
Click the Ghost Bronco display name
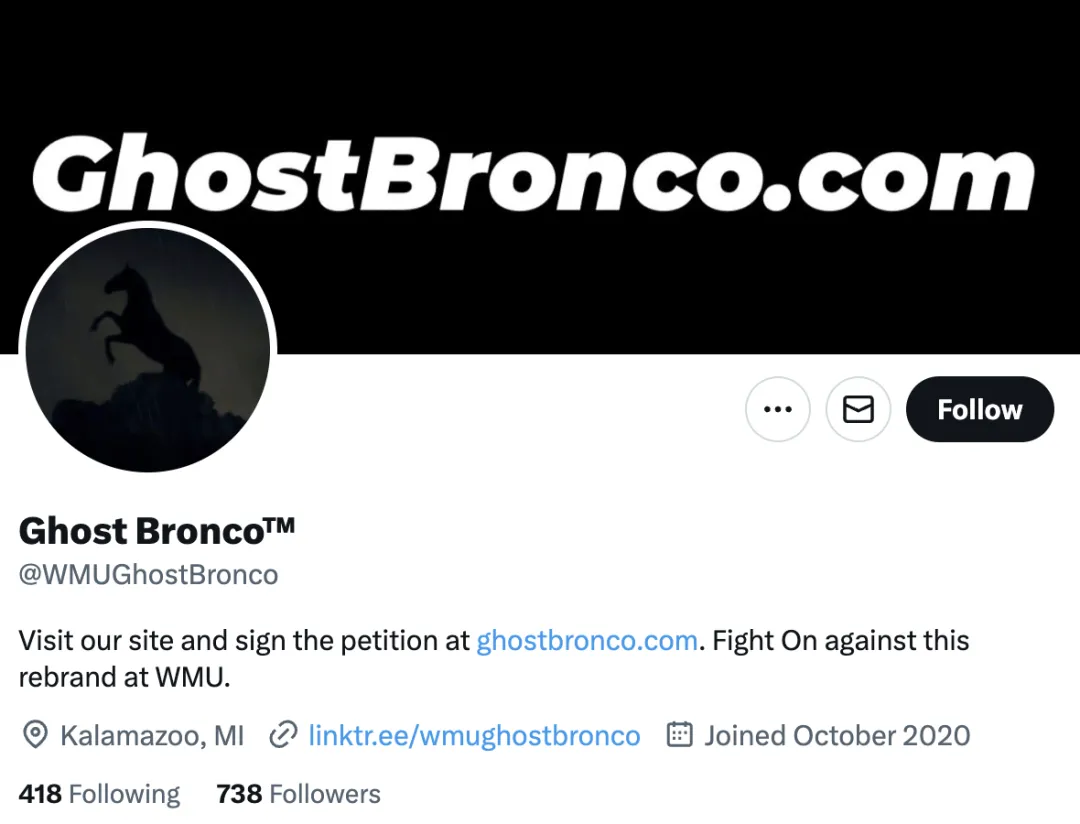(140, 531)
